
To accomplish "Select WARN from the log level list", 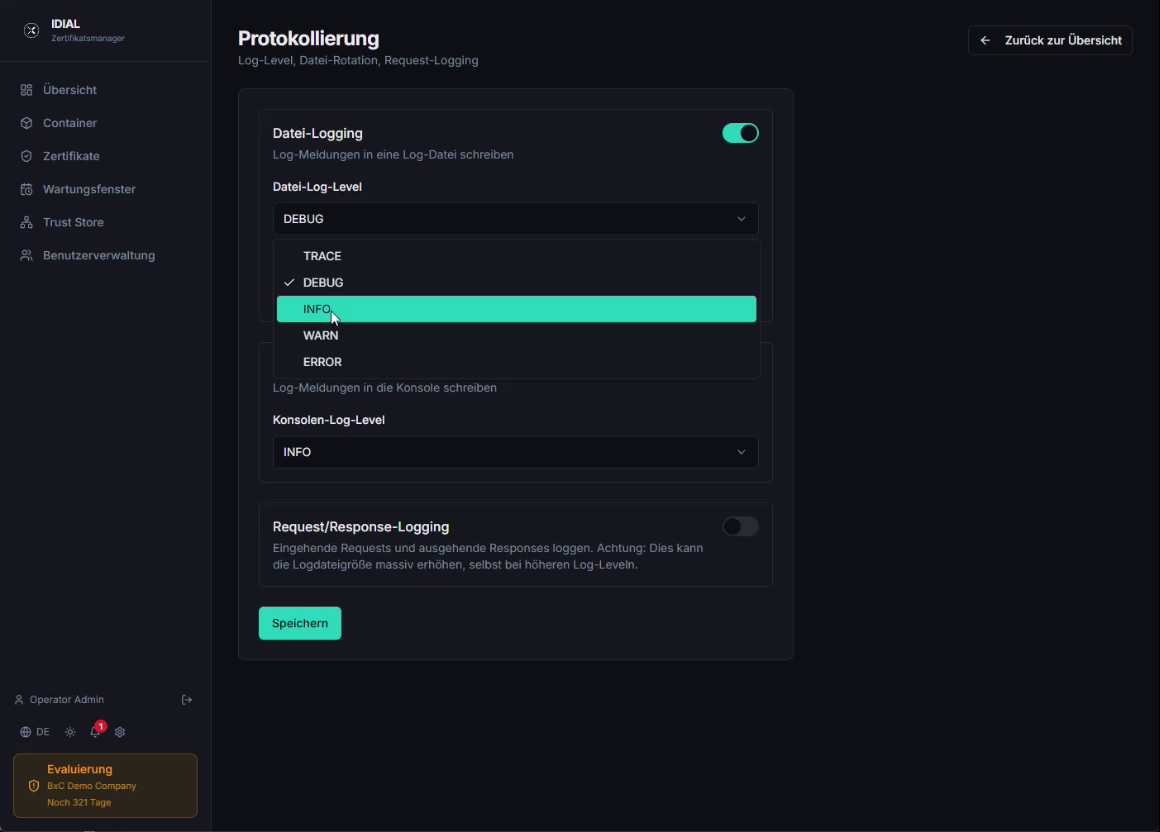I will [516, 336].
